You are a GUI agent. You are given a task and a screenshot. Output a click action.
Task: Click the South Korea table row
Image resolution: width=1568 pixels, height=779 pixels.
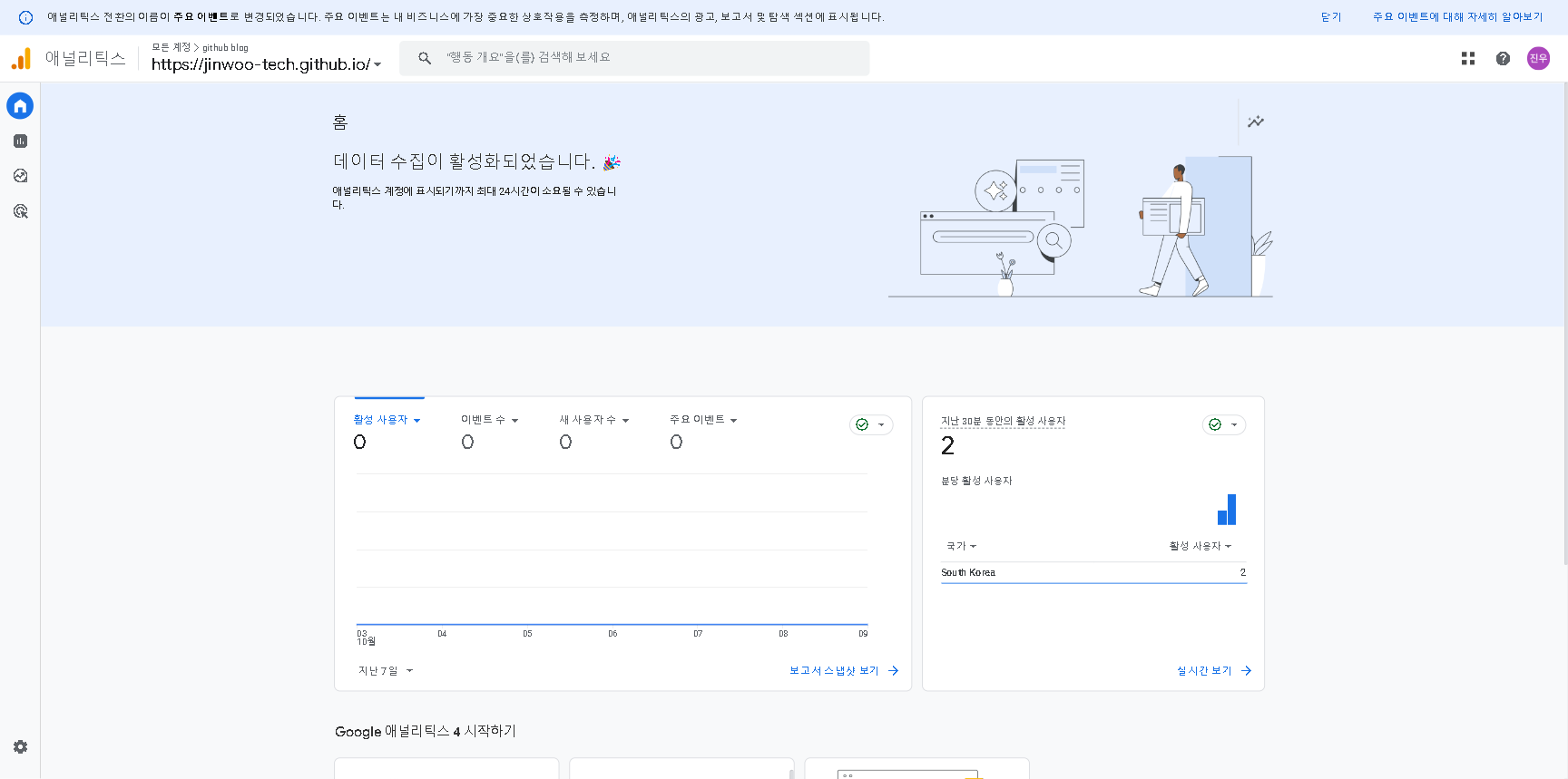[1093, 573]
